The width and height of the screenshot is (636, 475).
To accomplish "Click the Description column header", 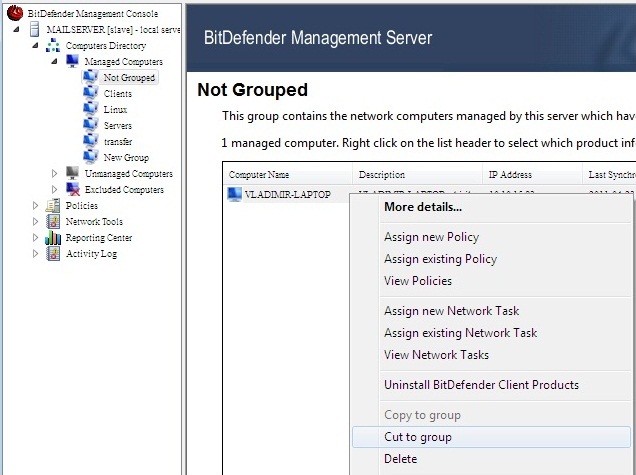I will click(x=417, y=174).
